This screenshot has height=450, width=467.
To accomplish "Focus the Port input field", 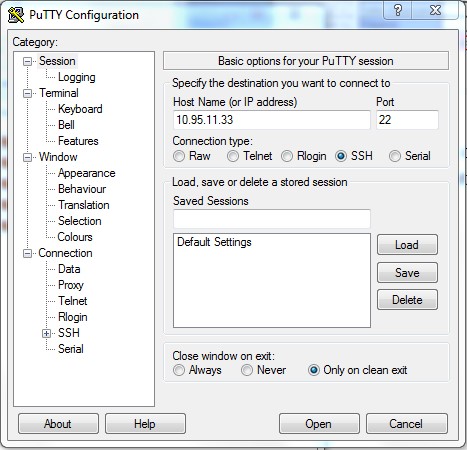I will pos(407,120).
